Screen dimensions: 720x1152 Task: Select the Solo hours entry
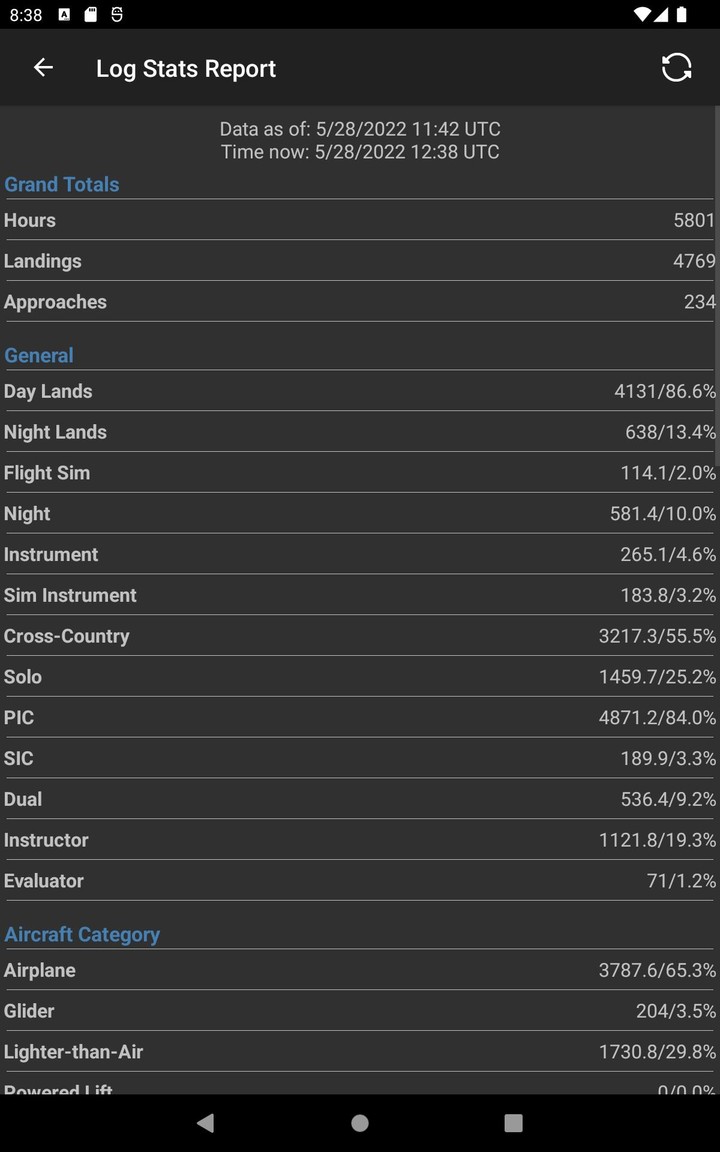tap(360, 676)
